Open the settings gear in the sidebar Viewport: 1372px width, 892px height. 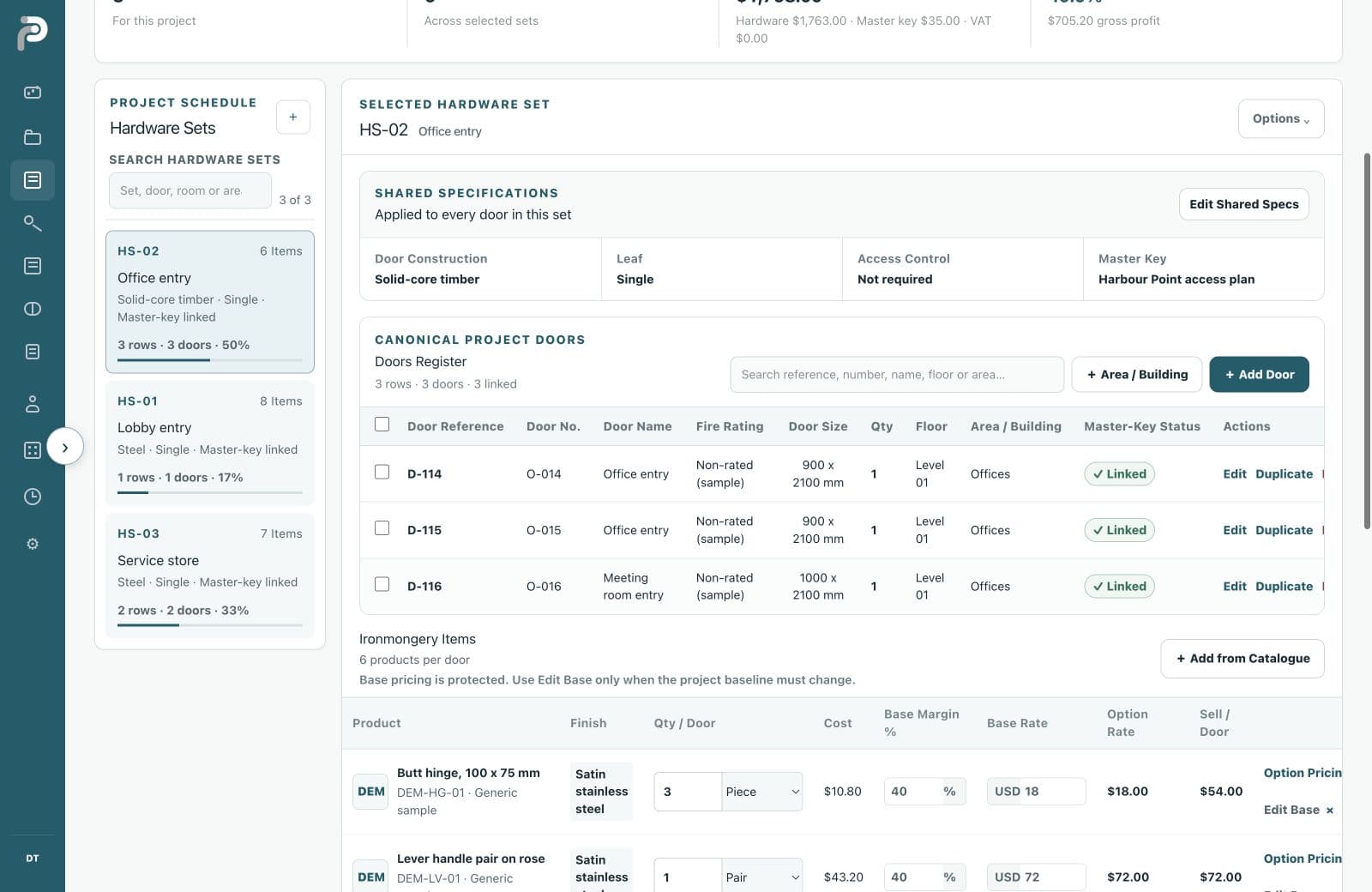(x=33, y=544)
